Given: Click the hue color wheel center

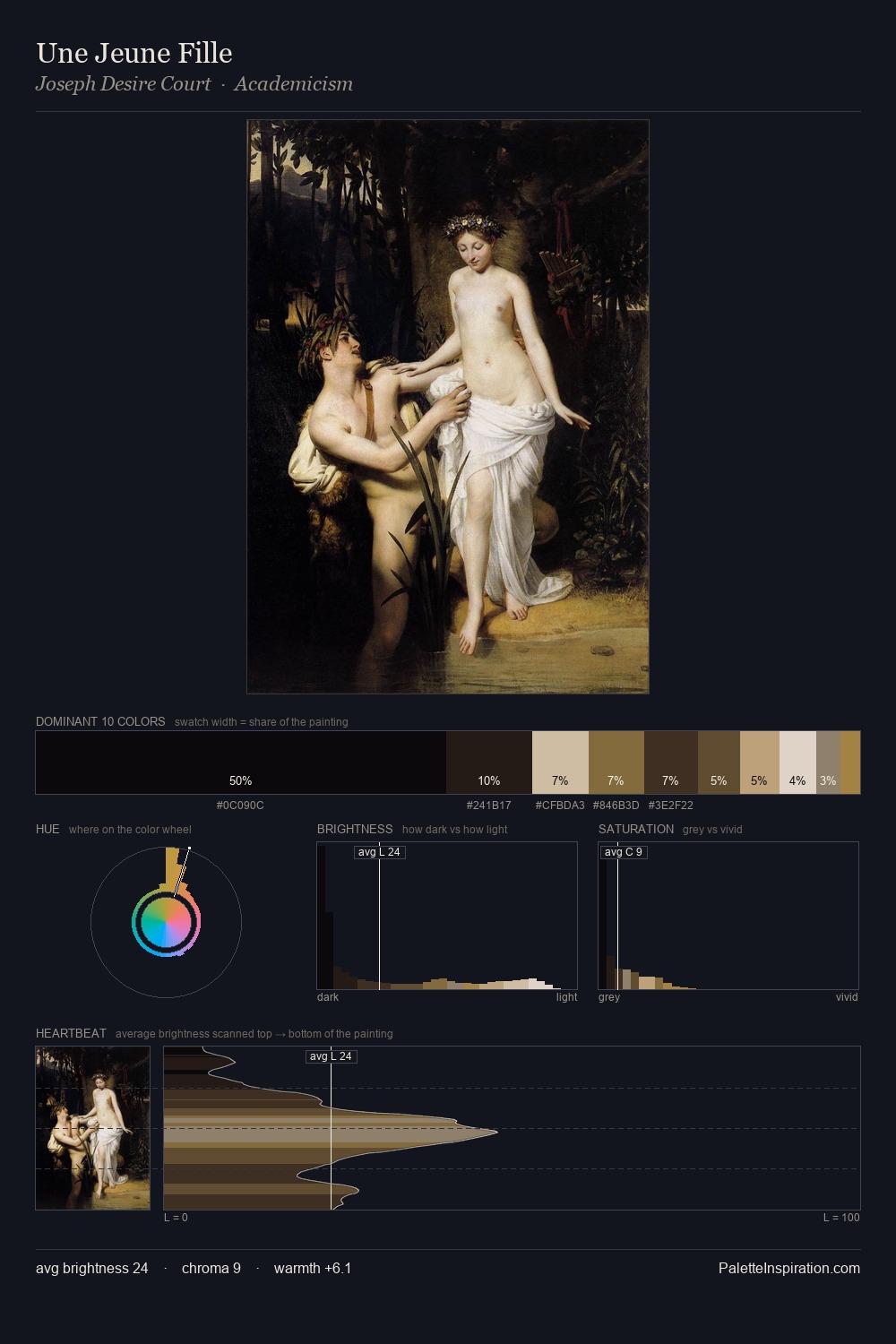Looking at the screenshot, I should tap(166, 922).
